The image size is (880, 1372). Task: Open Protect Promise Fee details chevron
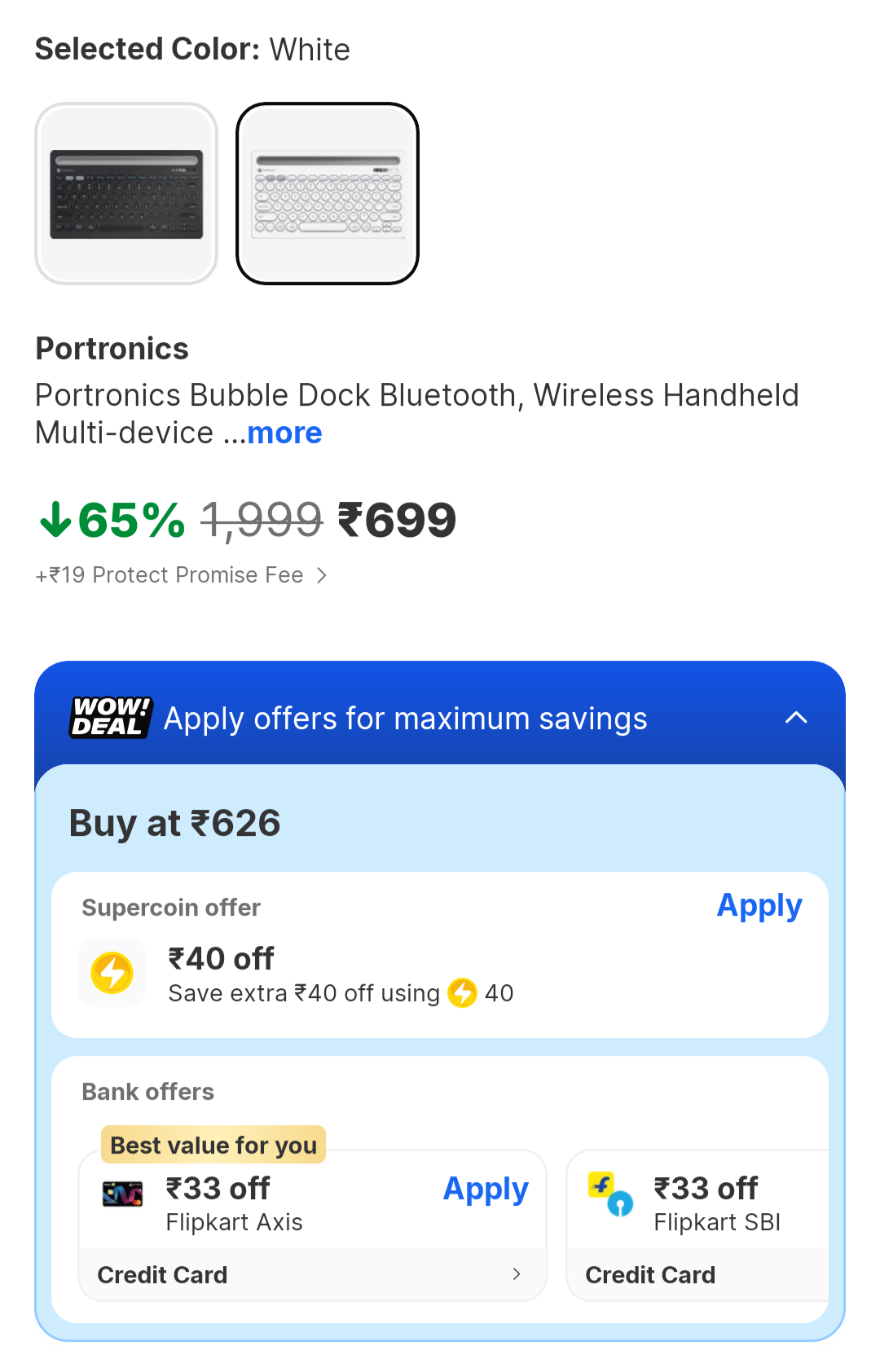[x=322, y=576]
